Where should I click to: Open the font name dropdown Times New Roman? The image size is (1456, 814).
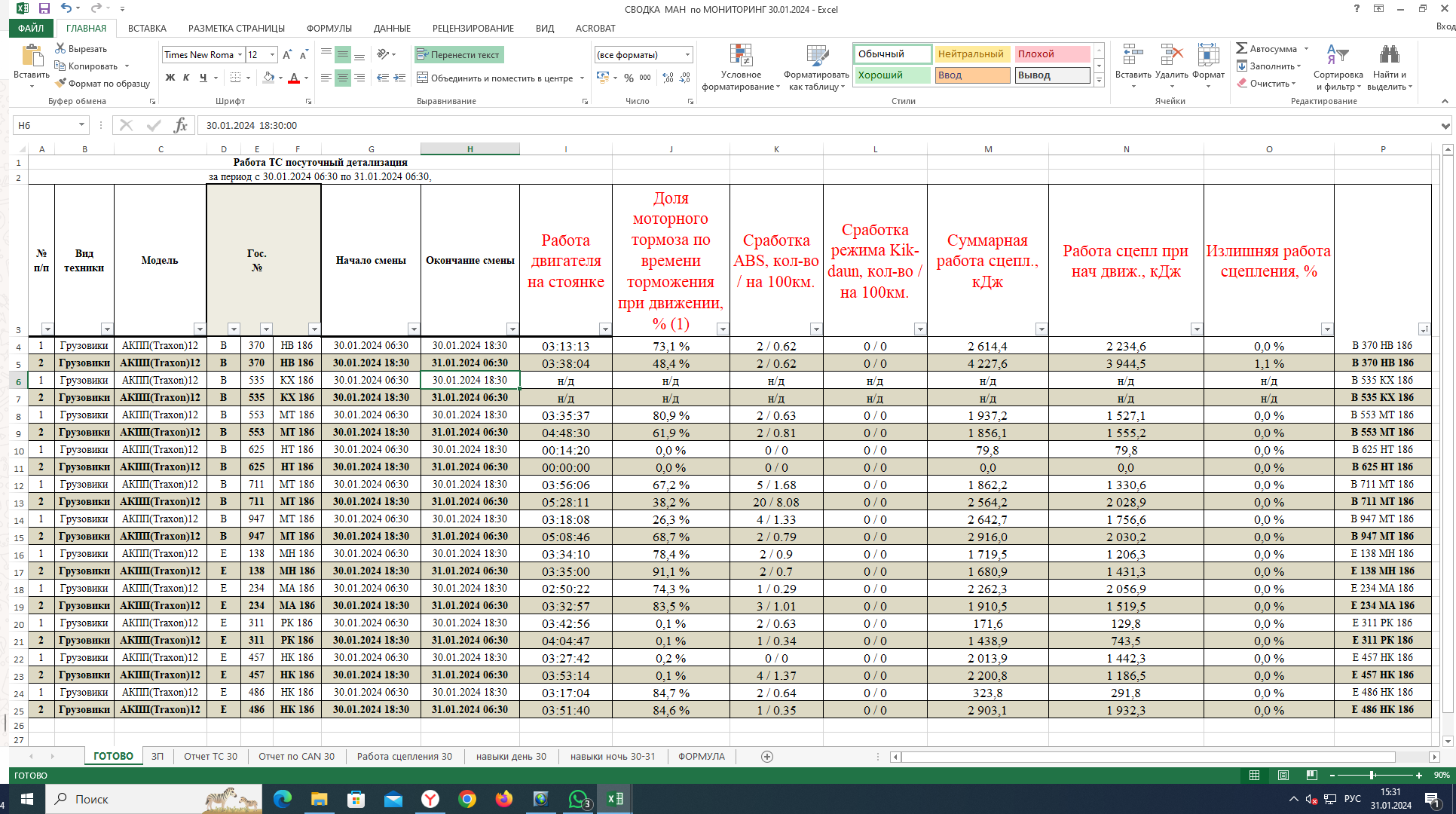[x=240, y=55]
